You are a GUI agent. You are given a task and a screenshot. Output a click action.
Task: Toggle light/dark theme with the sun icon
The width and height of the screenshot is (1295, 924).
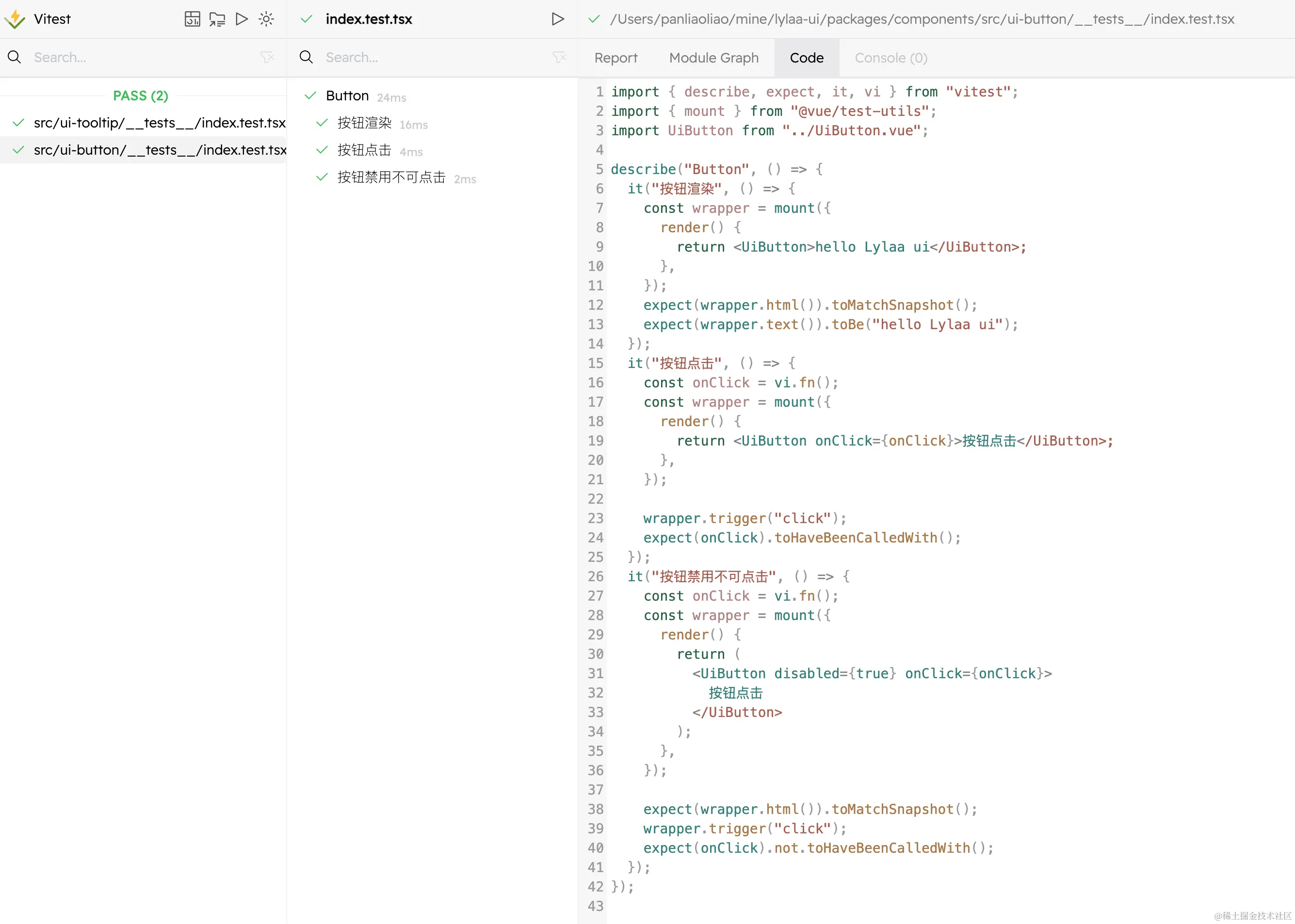pos(266,19)
